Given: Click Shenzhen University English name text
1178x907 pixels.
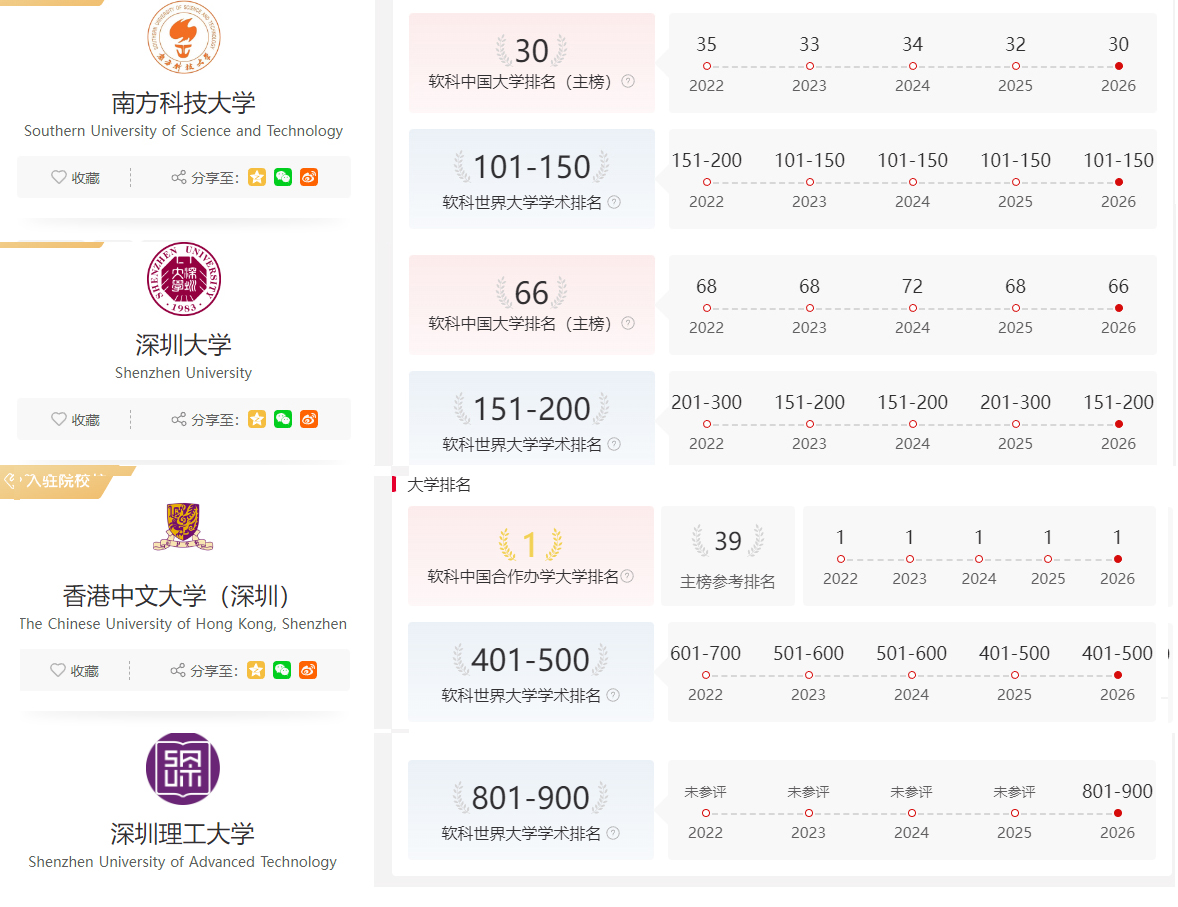Looking at the screenshot, I should 183,373.
